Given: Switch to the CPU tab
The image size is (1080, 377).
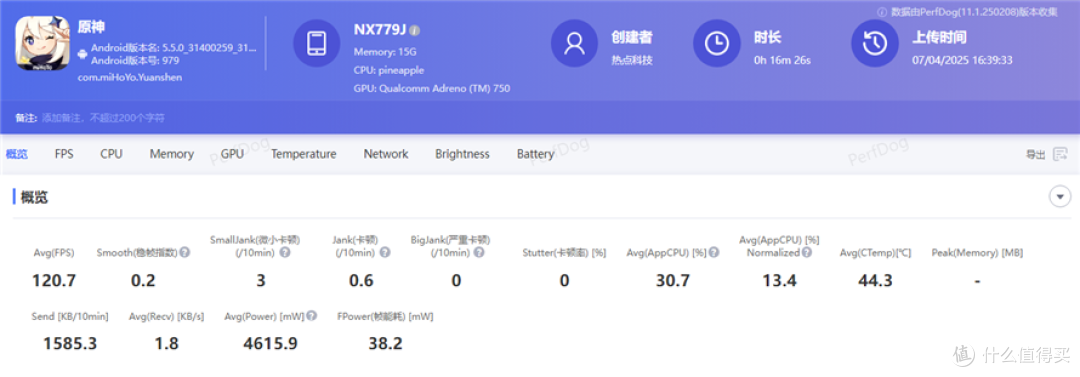Looking at the screenshot, I should tap(111, 154).
